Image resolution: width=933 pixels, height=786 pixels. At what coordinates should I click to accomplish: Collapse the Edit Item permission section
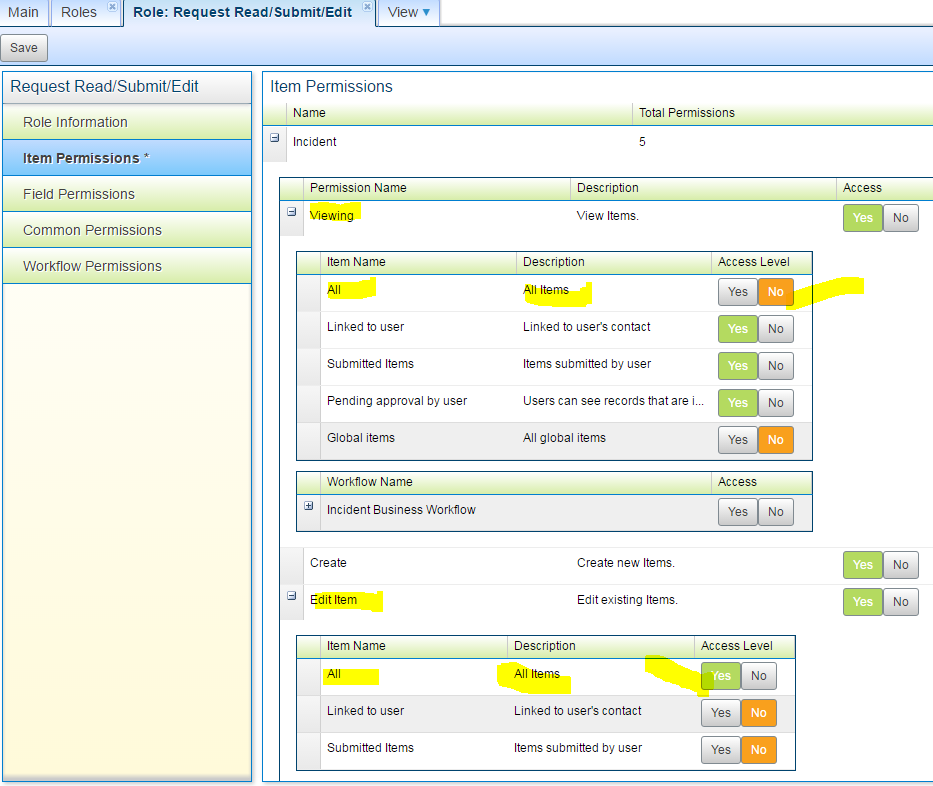click(x=292, y=596)
